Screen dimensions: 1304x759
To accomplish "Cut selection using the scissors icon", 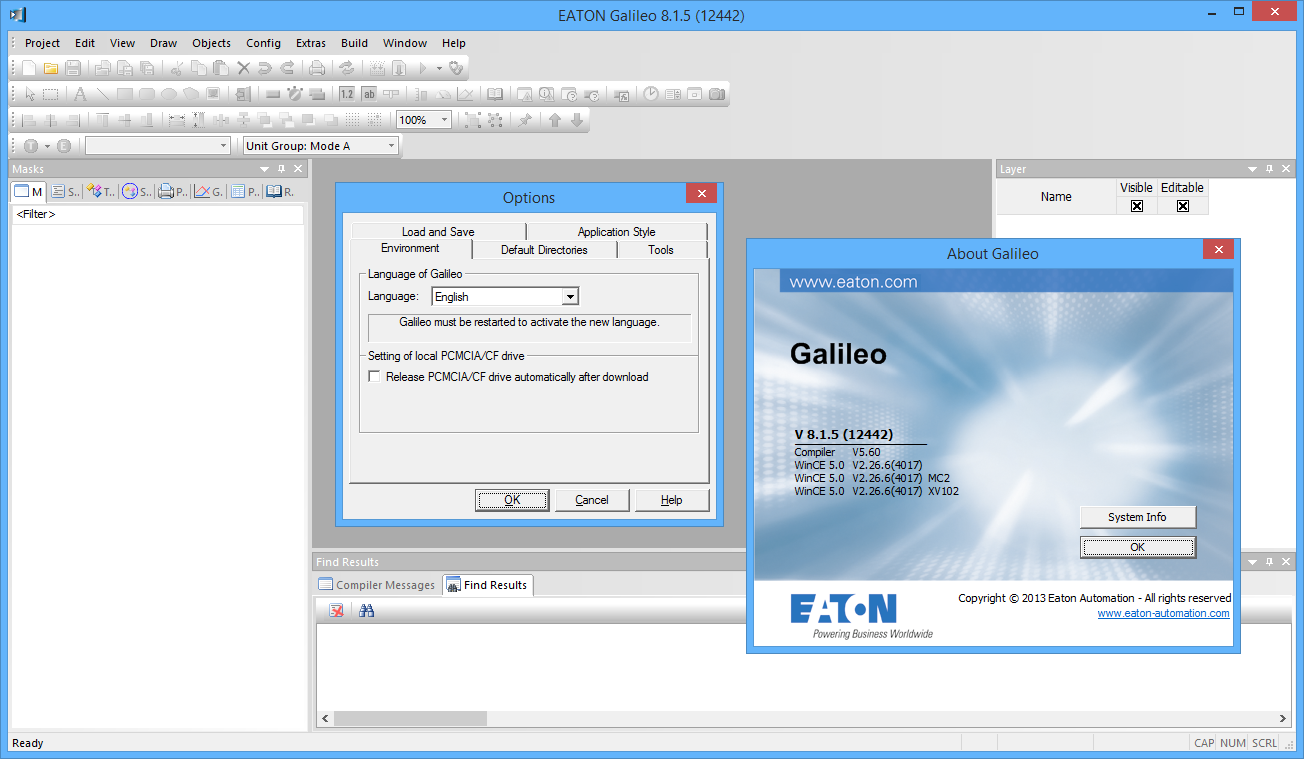I will click(x=177, y=69).
